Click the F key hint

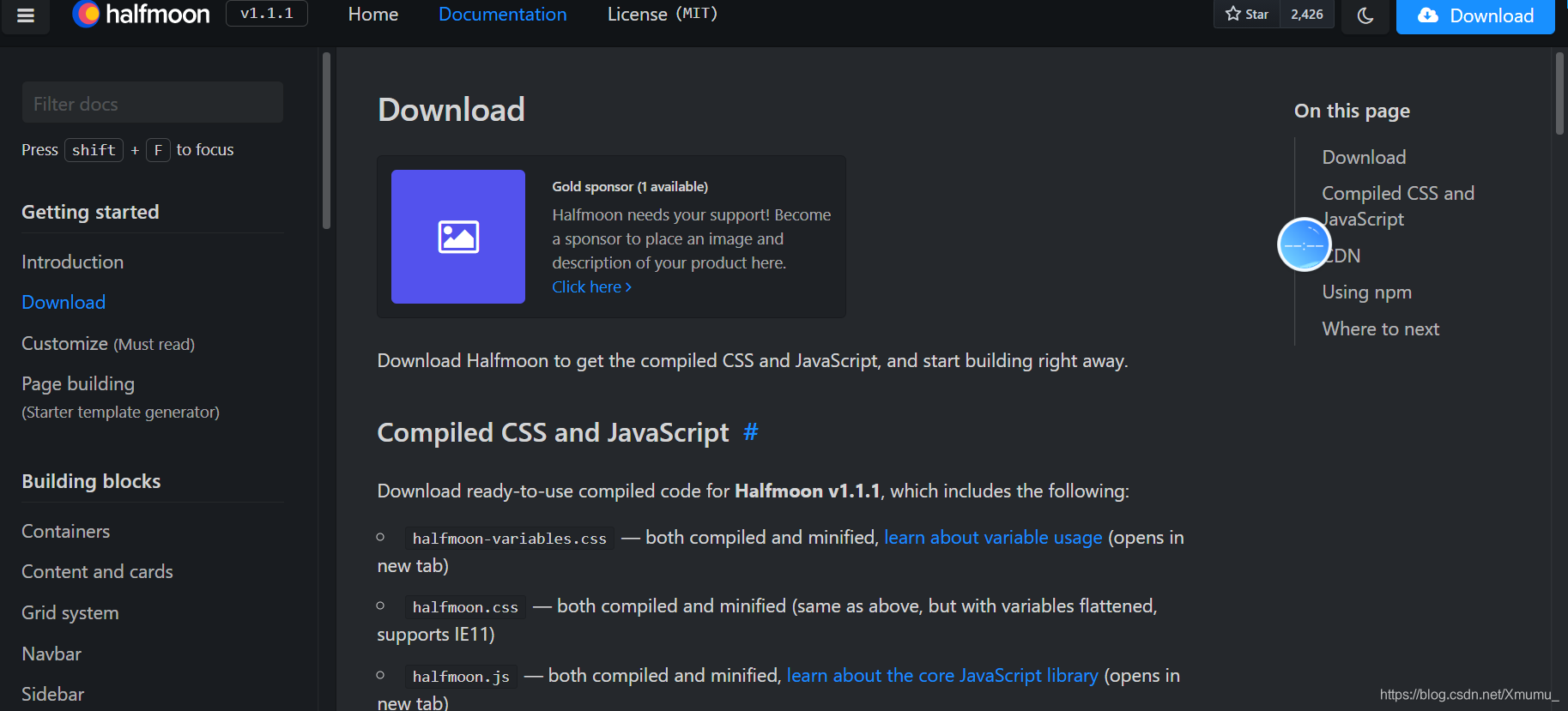point(158,150)
